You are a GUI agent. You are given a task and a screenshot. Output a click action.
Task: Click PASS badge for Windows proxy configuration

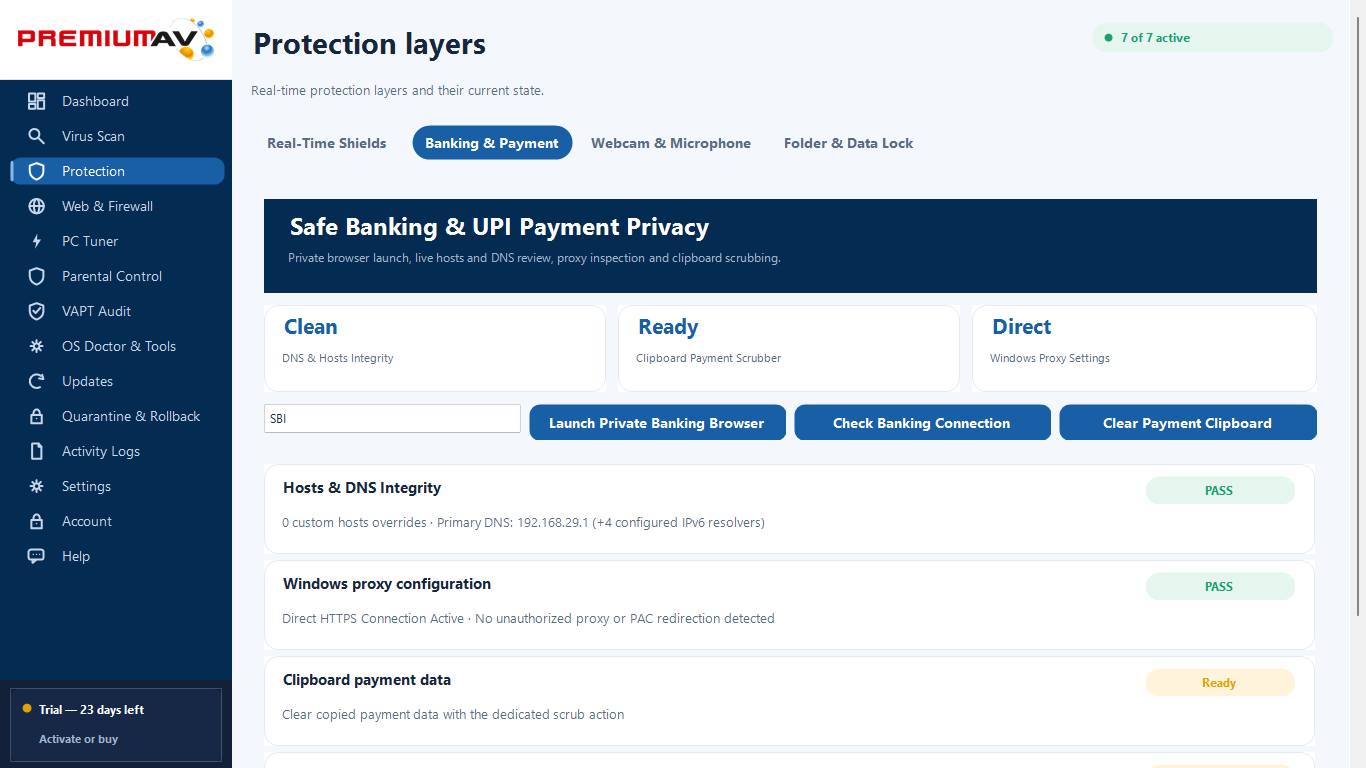coord(1220,587)
